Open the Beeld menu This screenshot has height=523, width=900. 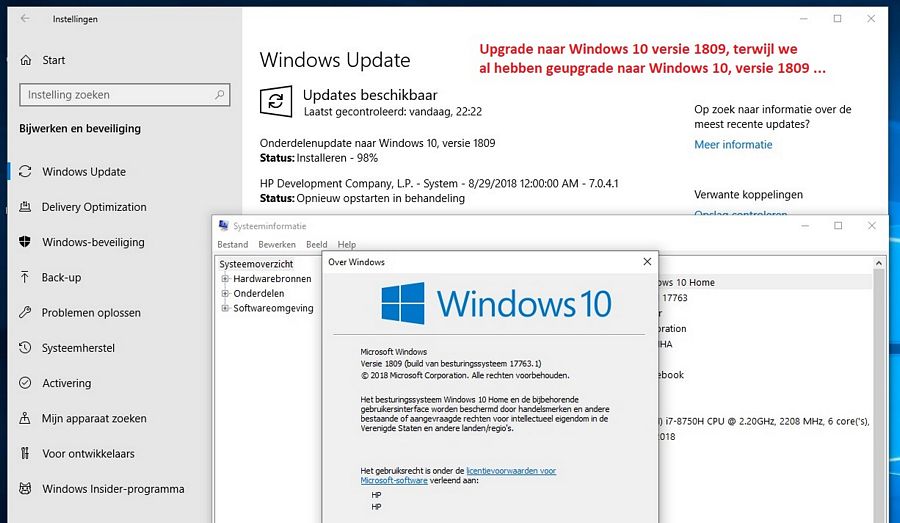coord(316,245)
